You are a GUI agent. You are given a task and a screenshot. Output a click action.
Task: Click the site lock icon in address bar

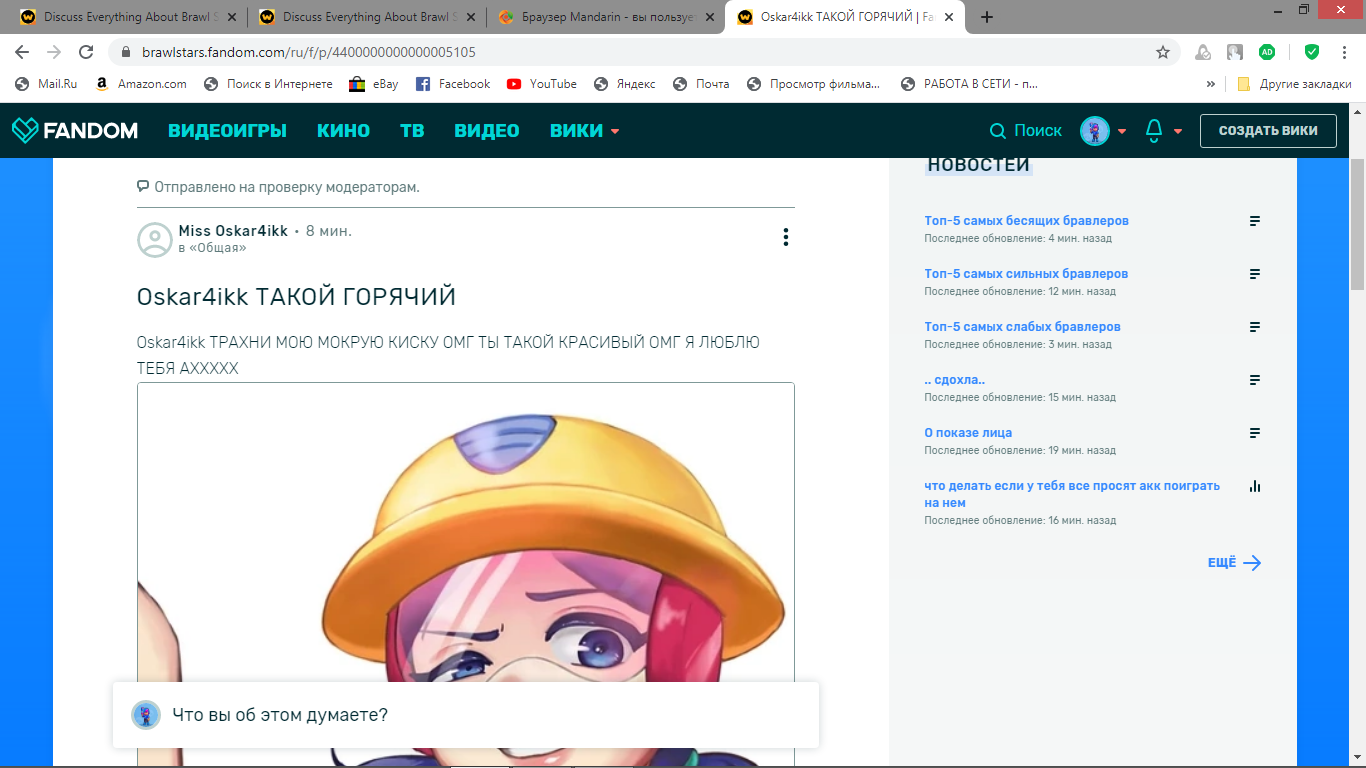[126, 52]
